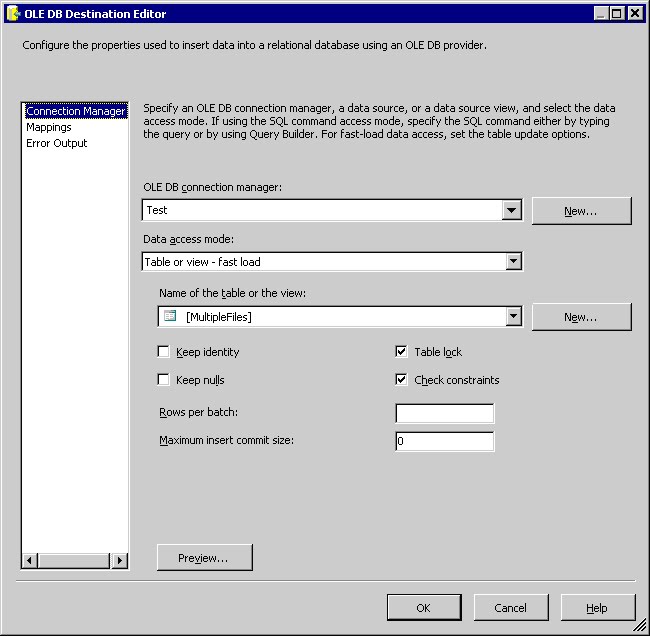Cancel the destination editor
This screenshot has height=636, width=650.
point(511,608)
